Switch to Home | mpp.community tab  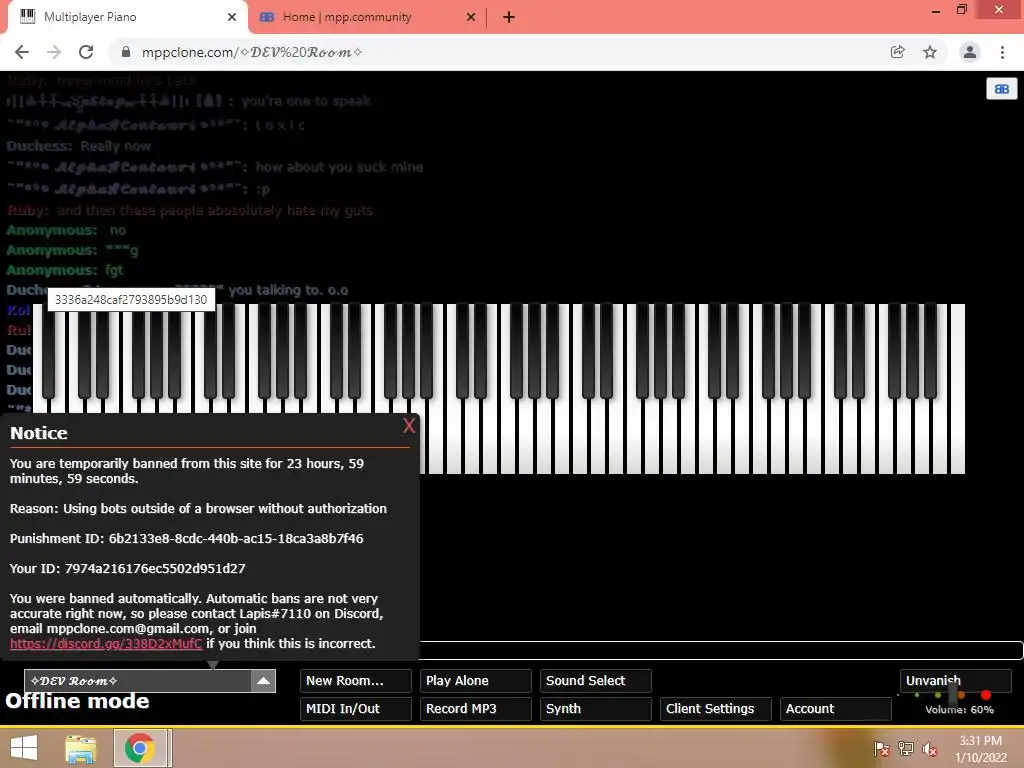pos(347,17)
